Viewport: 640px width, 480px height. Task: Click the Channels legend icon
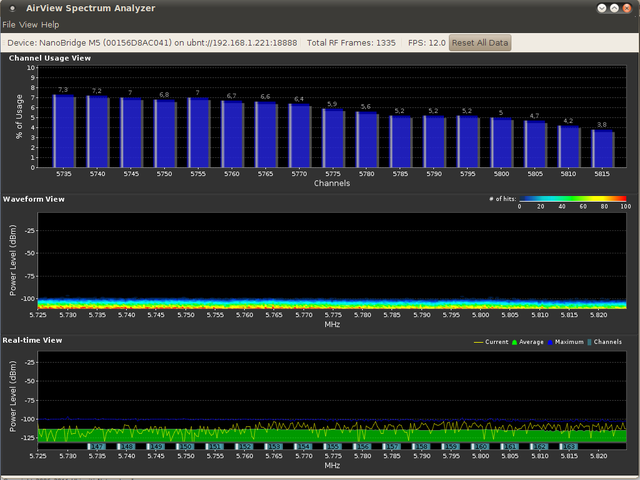(x=589, y=342)
